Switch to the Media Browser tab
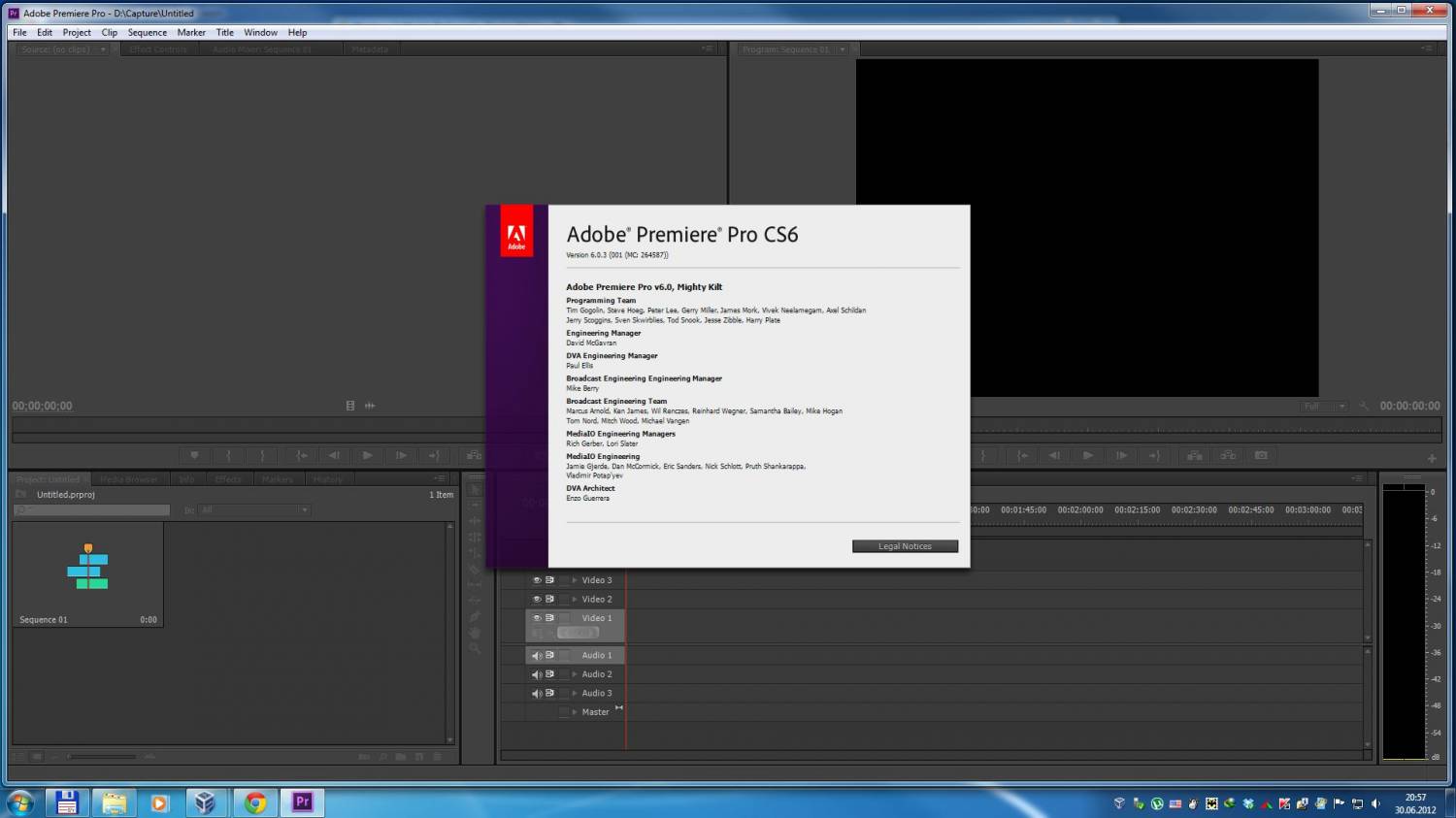 128,479
